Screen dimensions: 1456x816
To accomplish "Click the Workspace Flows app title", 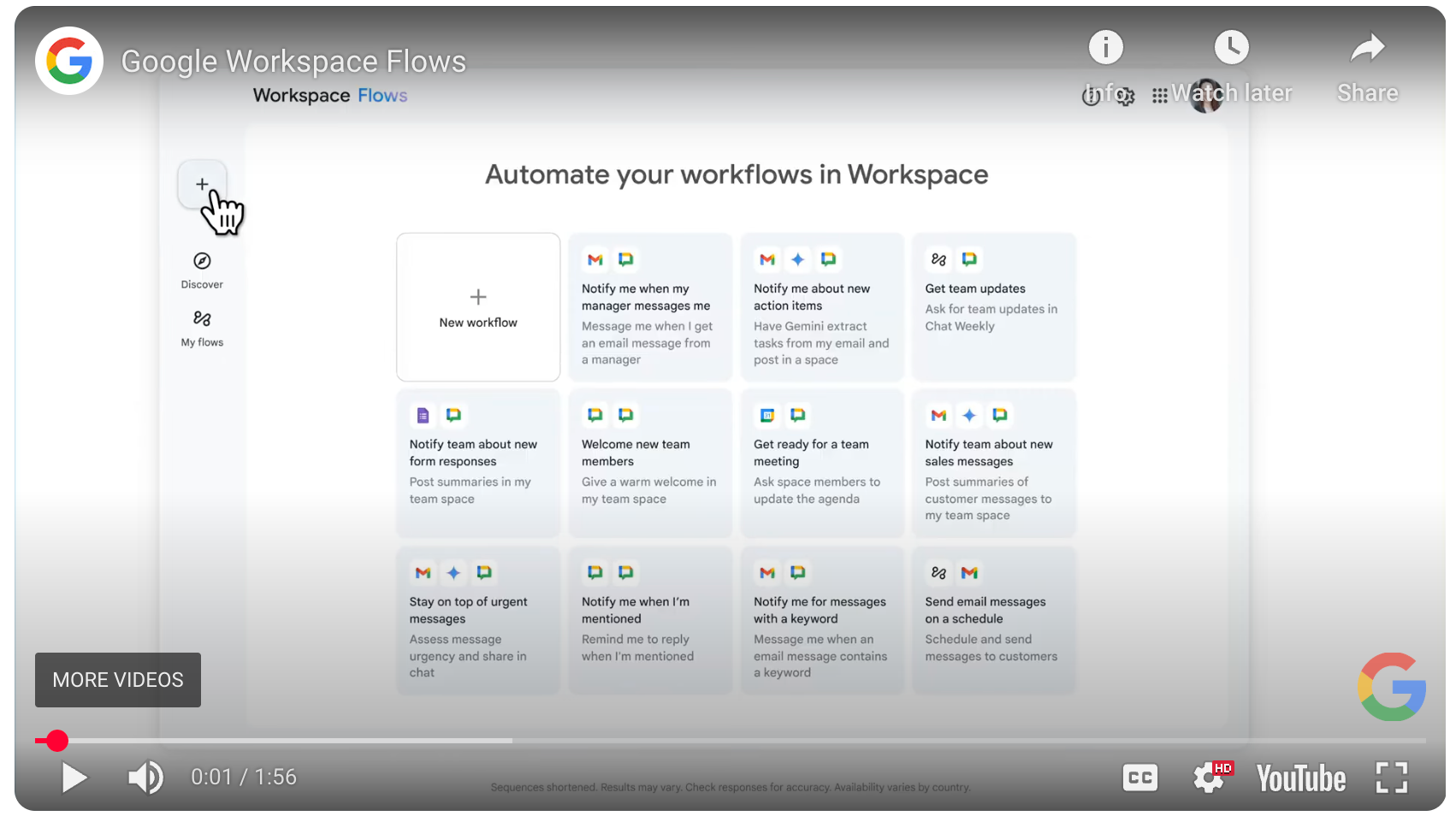I will (330, 96).
